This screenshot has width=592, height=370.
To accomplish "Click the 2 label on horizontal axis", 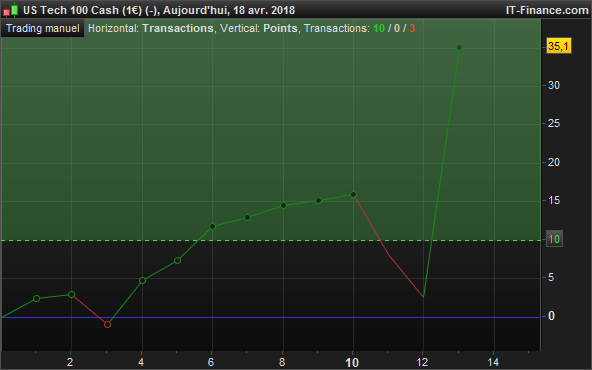I will [x=70, y=362].
